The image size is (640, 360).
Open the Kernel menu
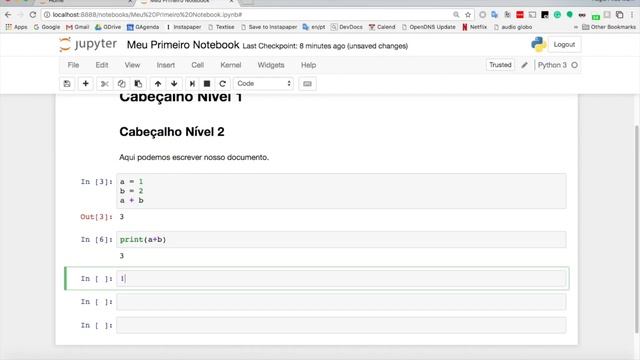click(x=231, y=65)
